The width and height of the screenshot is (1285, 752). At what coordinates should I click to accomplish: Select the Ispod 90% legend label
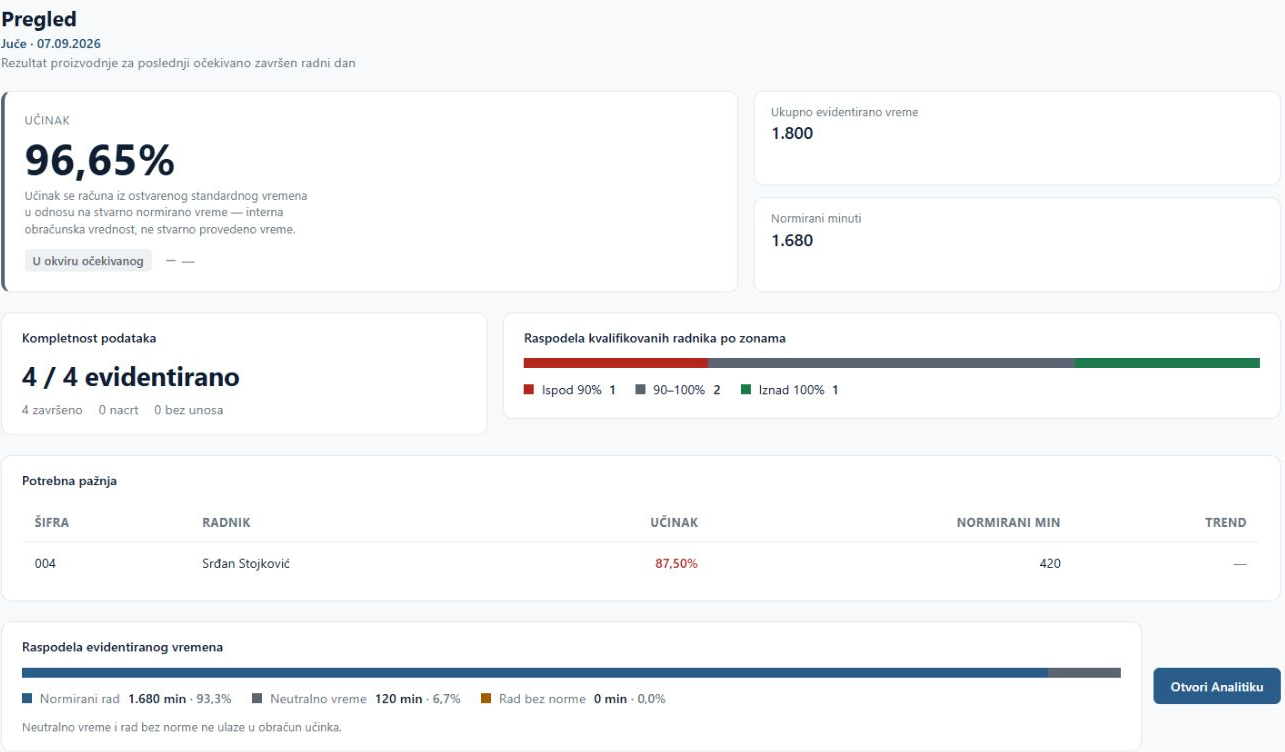tap(572, 390)
